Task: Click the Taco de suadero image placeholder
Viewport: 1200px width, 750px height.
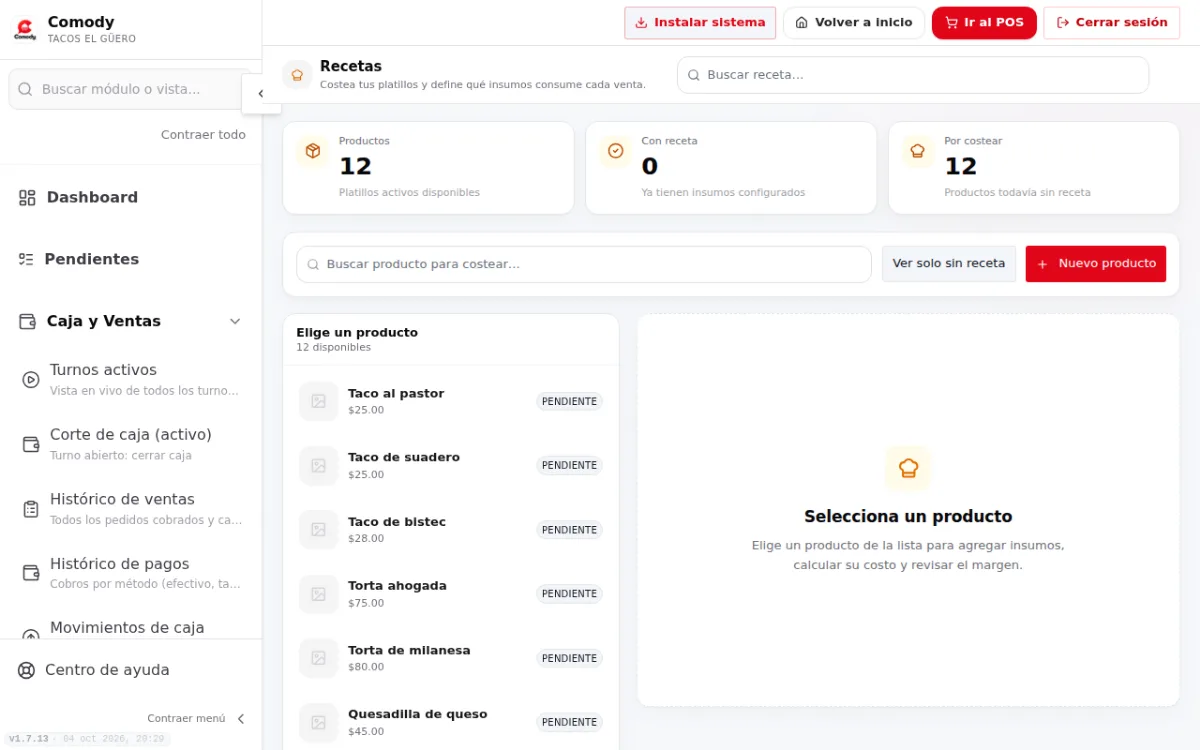Action: [x=319, y=465]
